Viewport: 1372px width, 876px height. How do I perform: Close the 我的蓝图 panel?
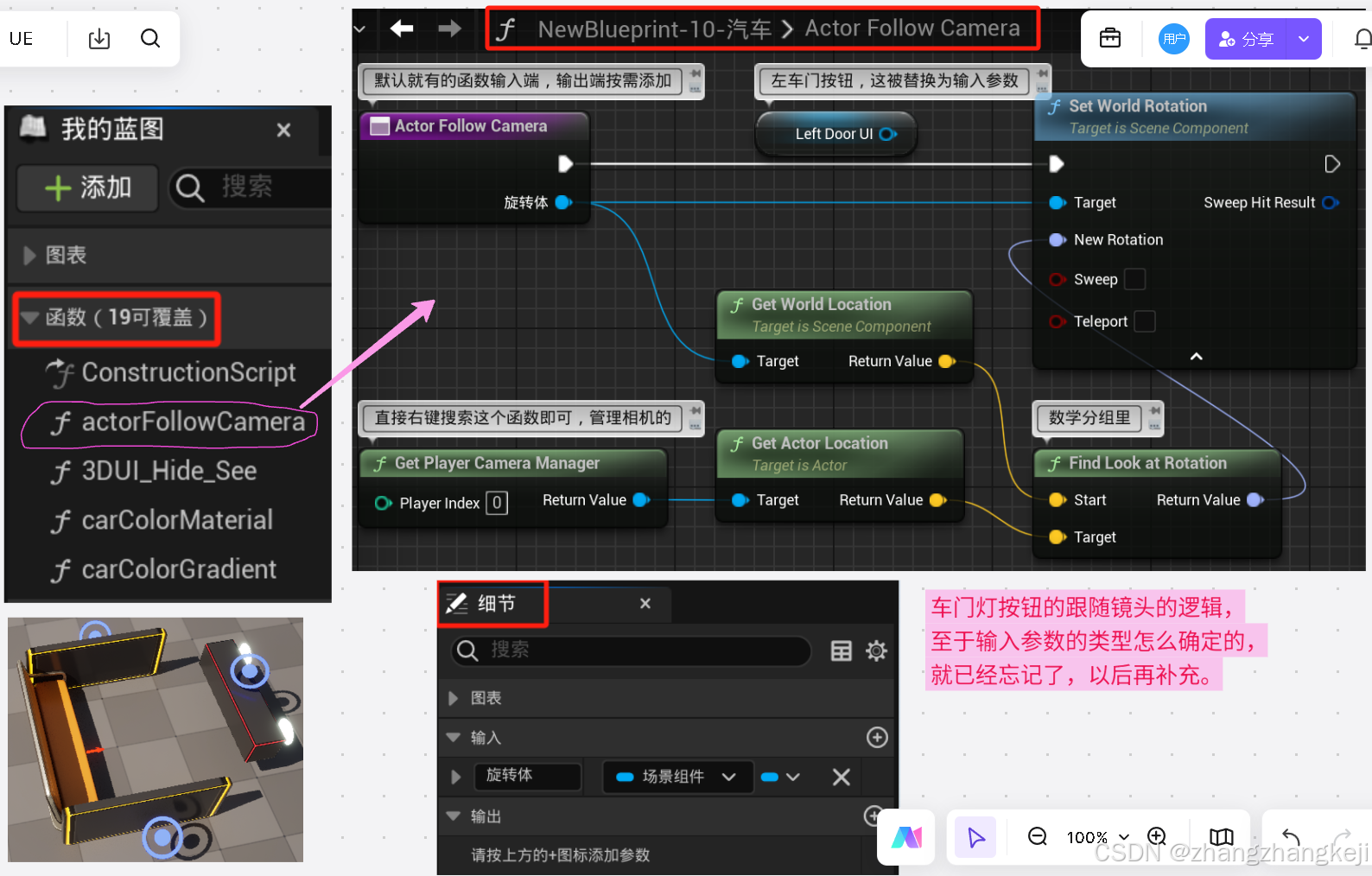click(x=283, y=130)
